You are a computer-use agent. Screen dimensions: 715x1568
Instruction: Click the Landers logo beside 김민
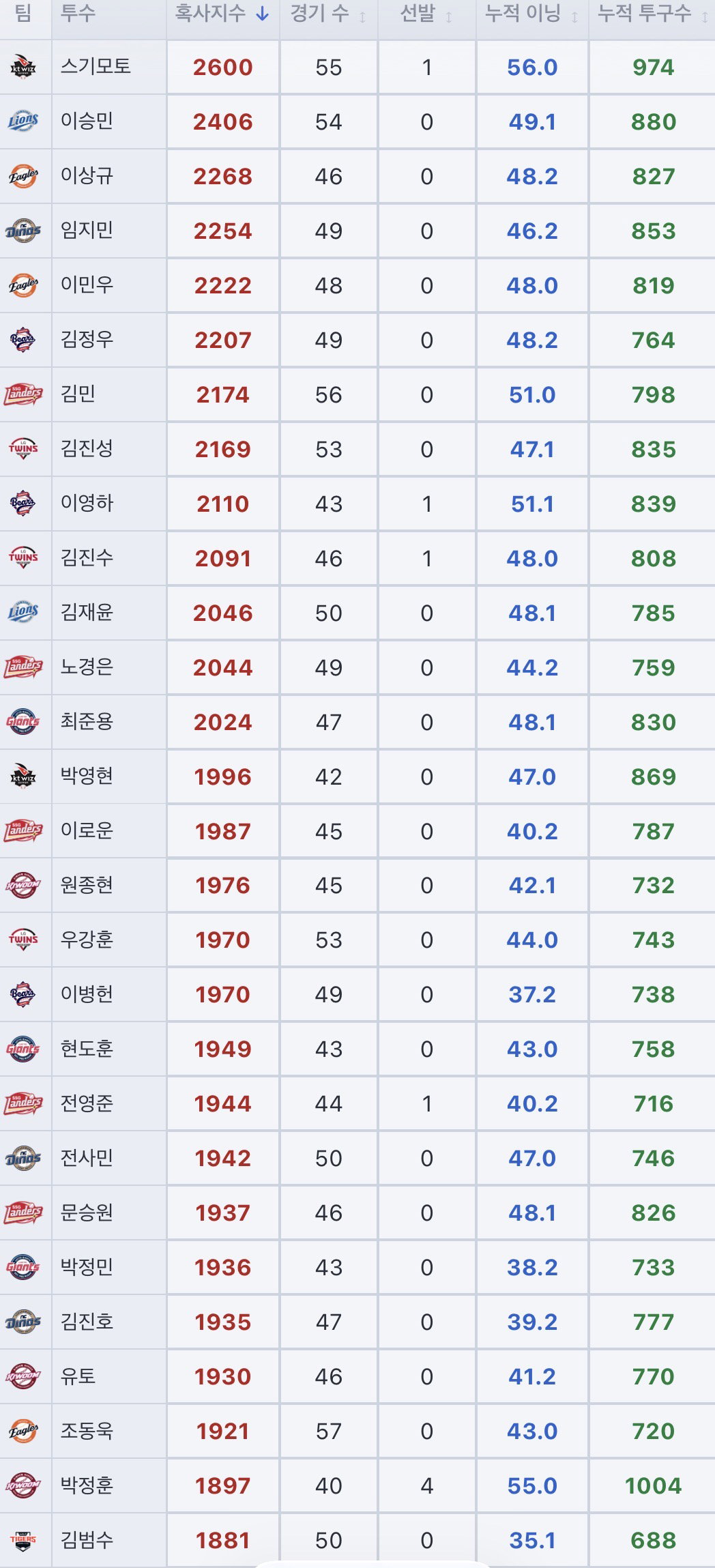[23, 394]
